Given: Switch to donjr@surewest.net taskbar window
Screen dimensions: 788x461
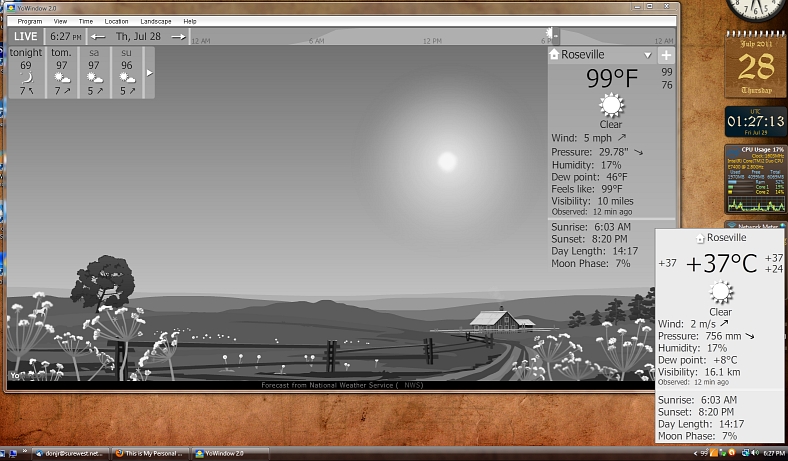Looking at the screenshot, I should pyautogui.click(x=70, y=453).
